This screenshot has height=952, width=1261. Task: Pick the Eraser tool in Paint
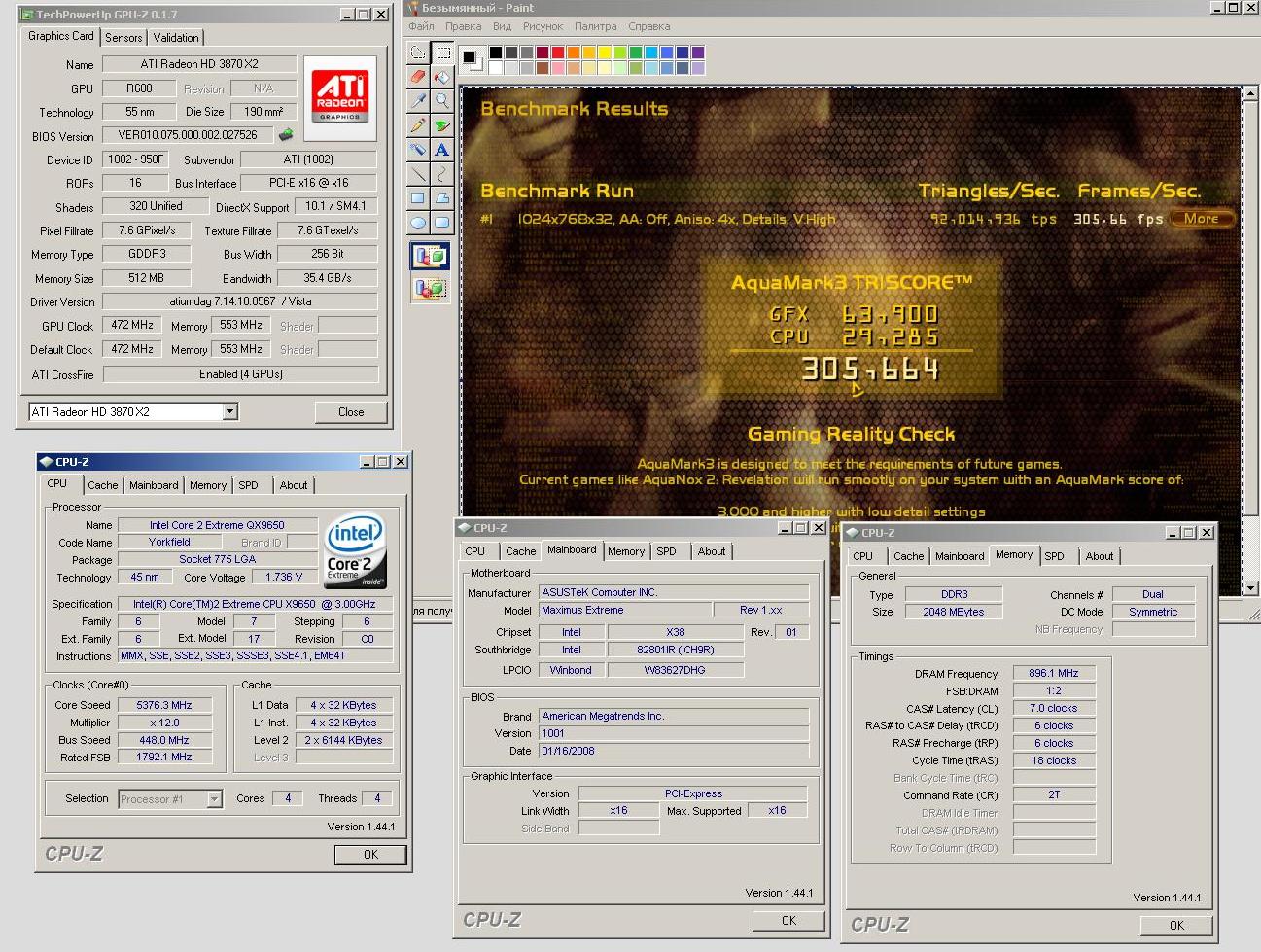[418, 77]
